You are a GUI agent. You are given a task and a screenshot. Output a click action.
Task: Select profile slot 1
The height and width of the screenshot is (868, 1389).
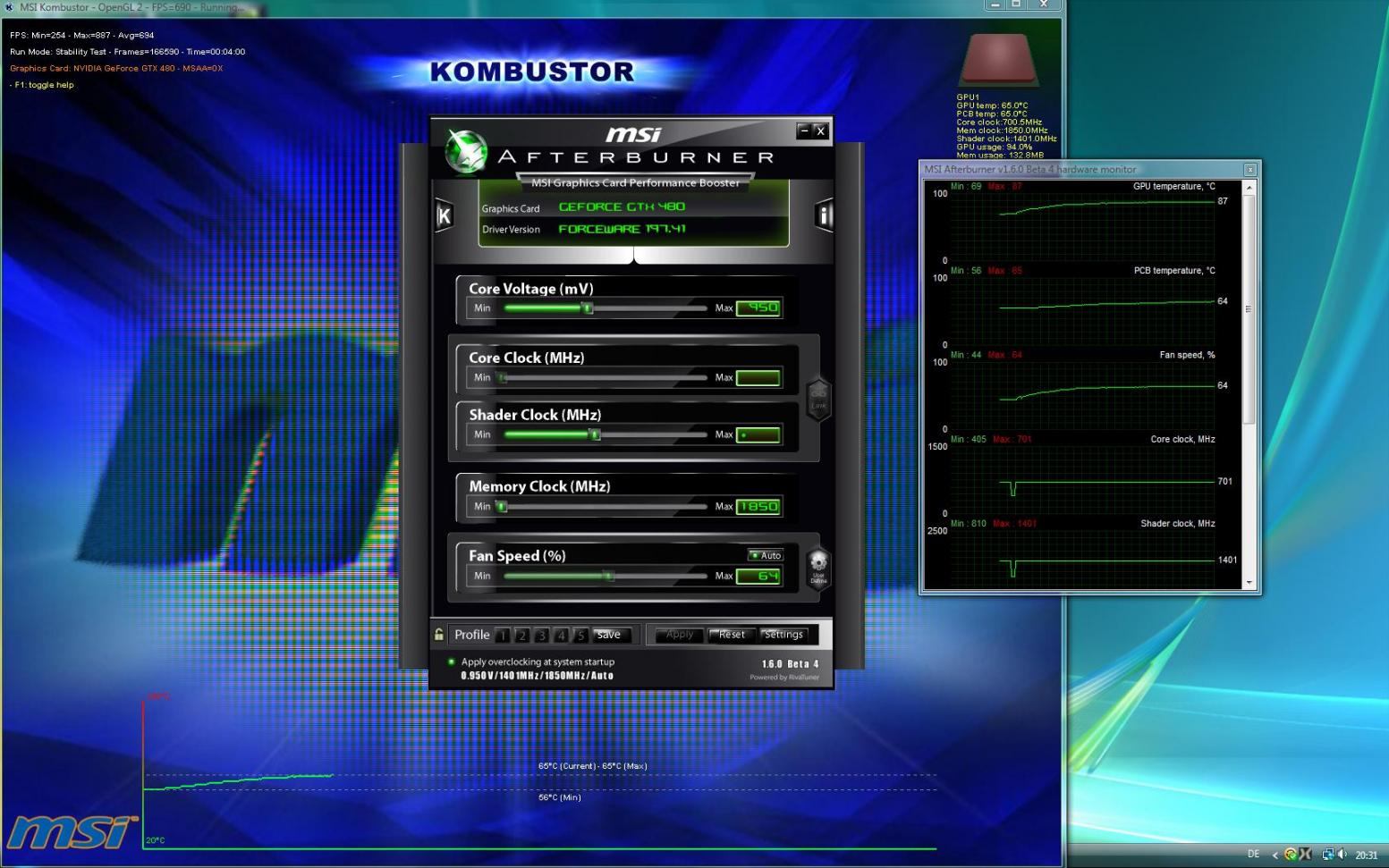tap(503, 636)
